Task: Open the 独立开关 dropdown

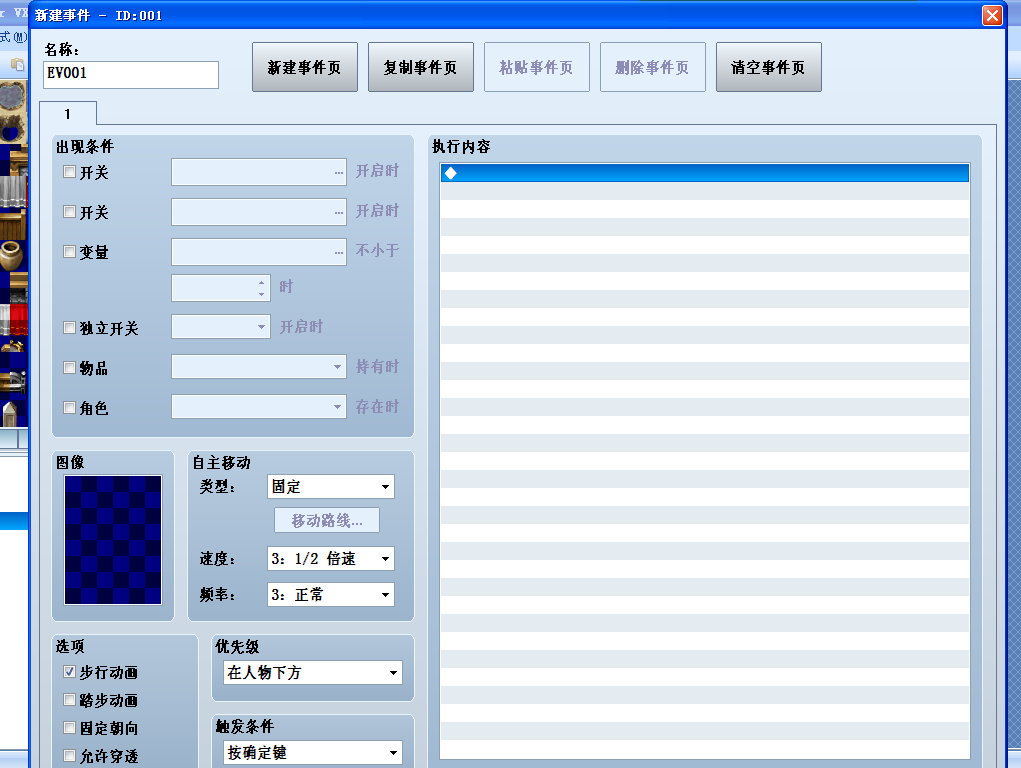Action: [x=221, y=327]
